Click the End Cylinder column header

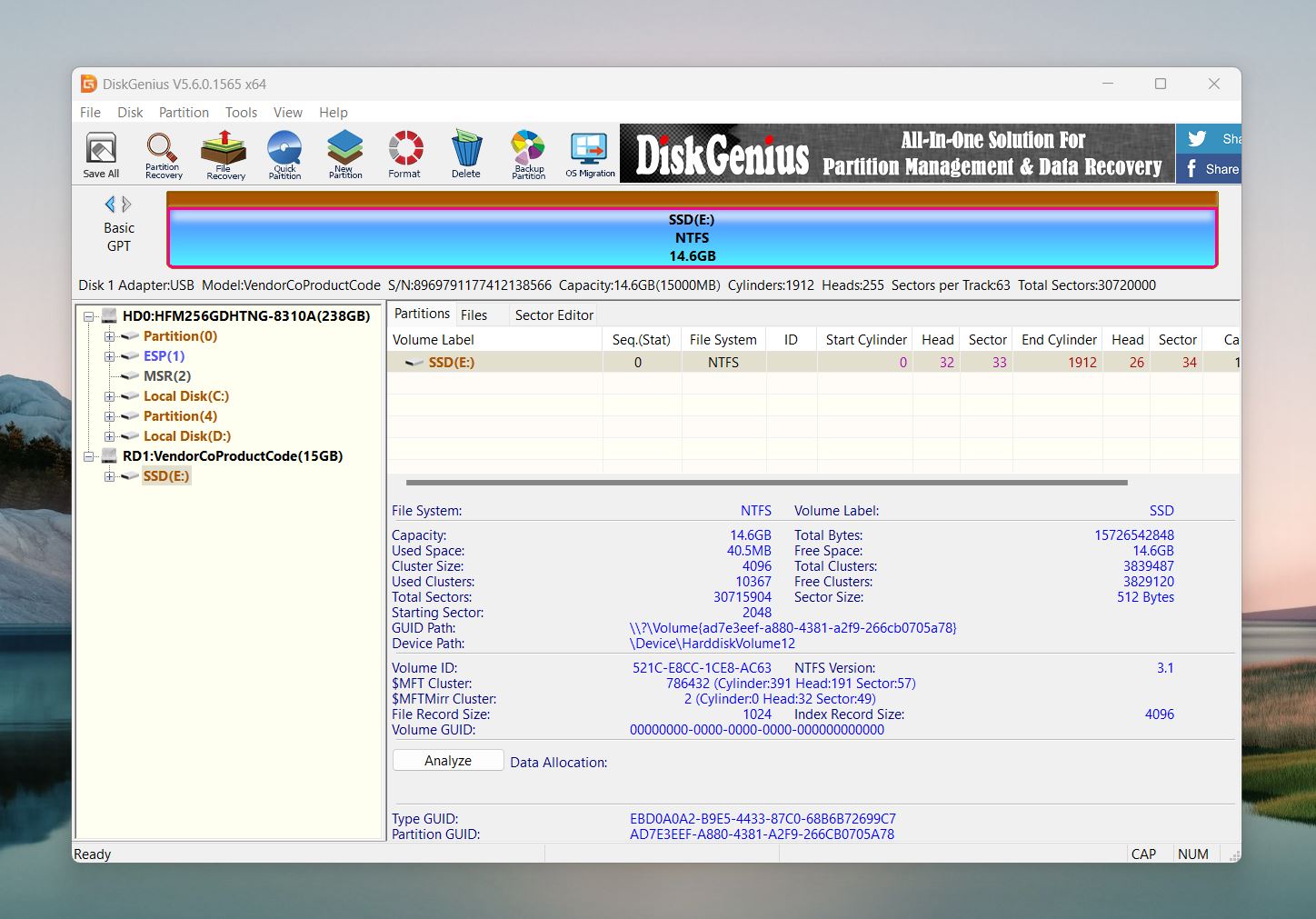click(x=1058, y=339)
